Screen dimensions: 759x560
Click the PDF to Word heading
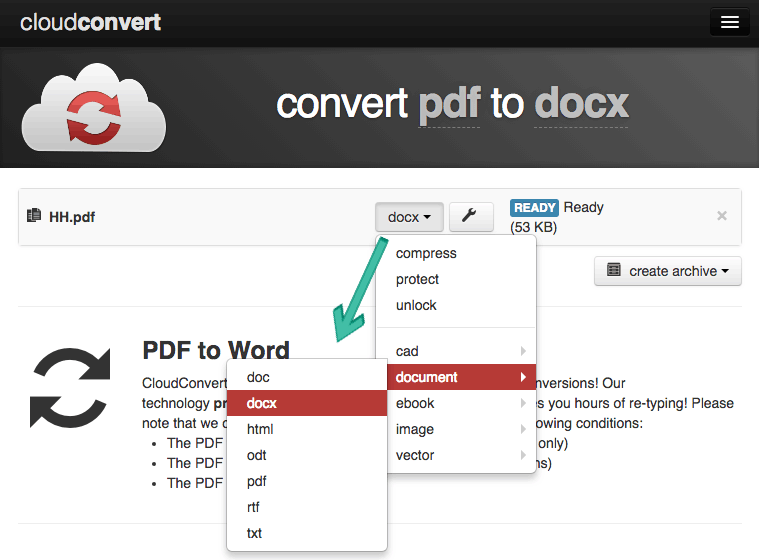[216, 350]
